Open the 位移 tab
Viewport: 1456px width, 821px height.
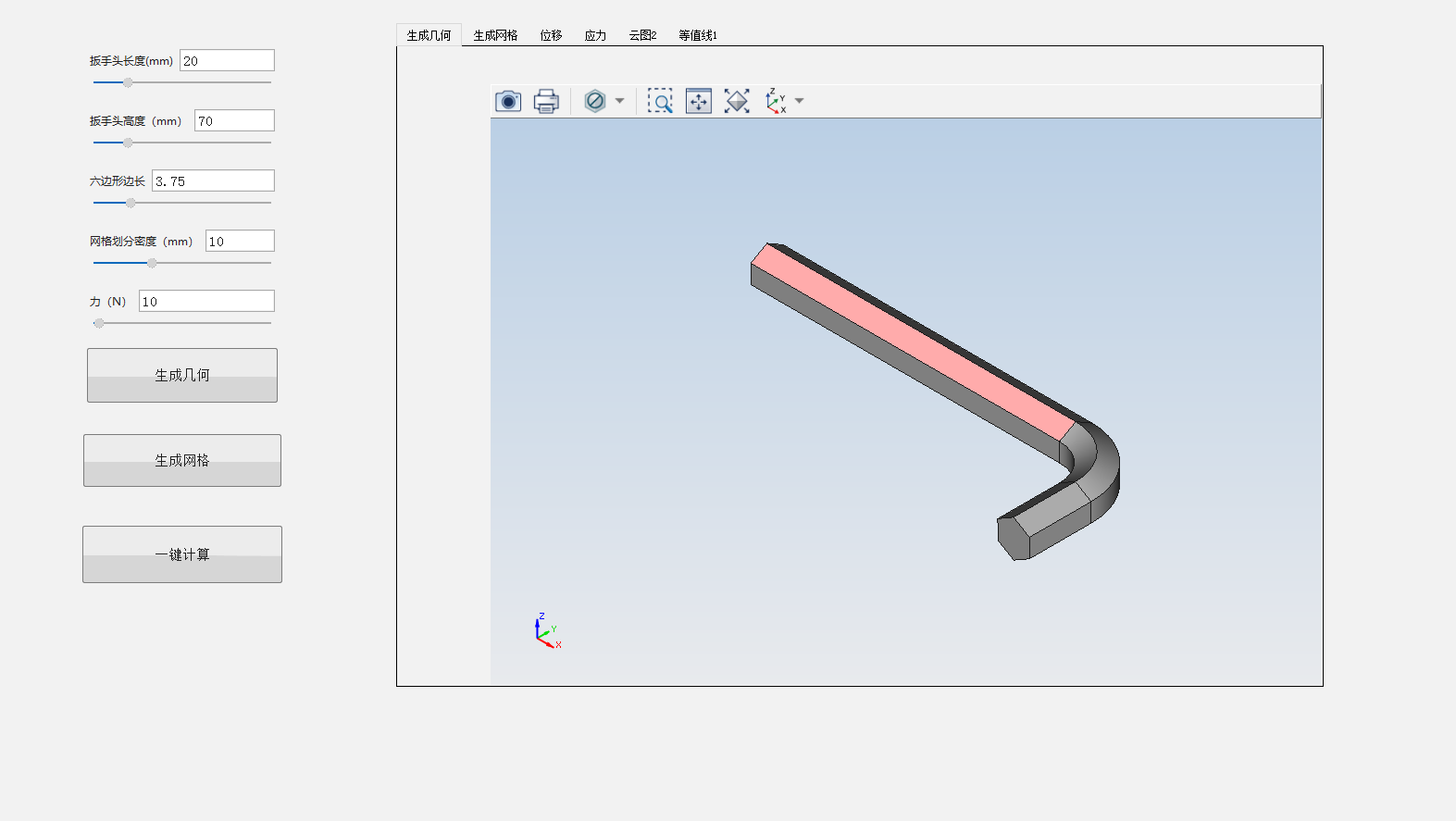tap(551, 35)
